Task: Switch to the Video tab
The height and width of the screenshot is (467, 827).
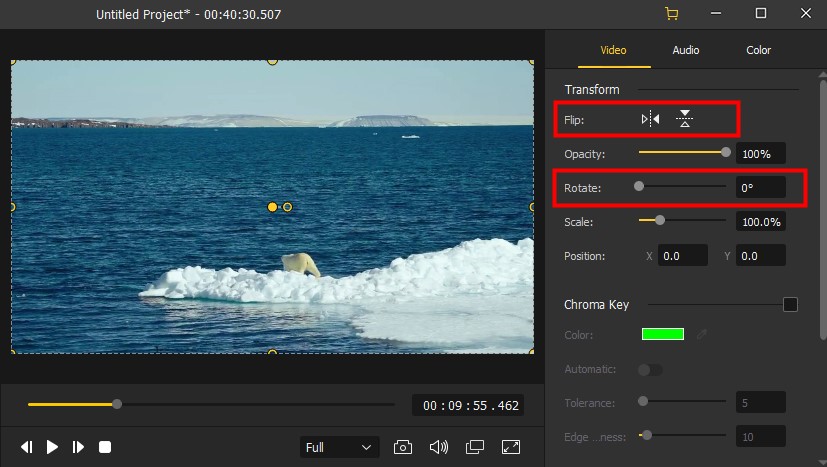Action: tap(613, 50)
